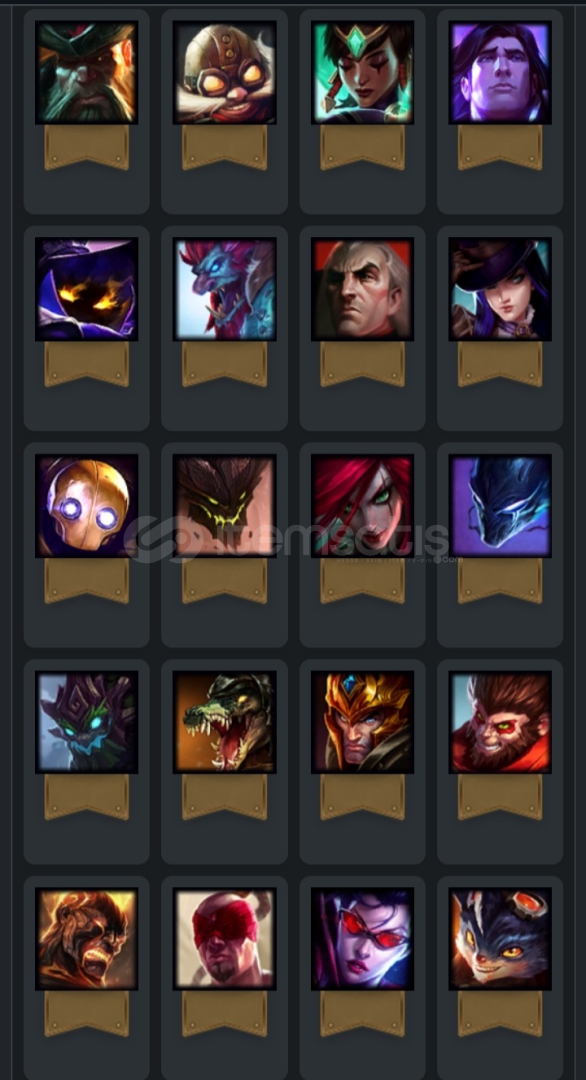Pick the Veigar hooded mage icon
586x1080 pixels.
(87, 289)
